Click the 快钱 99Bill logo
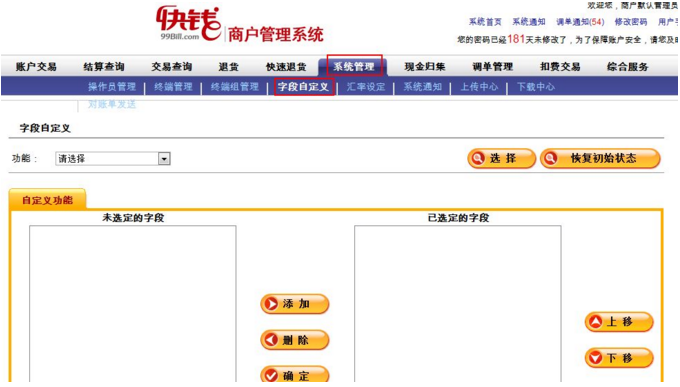This screenshot has height=387, width=680. pyautogui.click(x=189, y=23)
